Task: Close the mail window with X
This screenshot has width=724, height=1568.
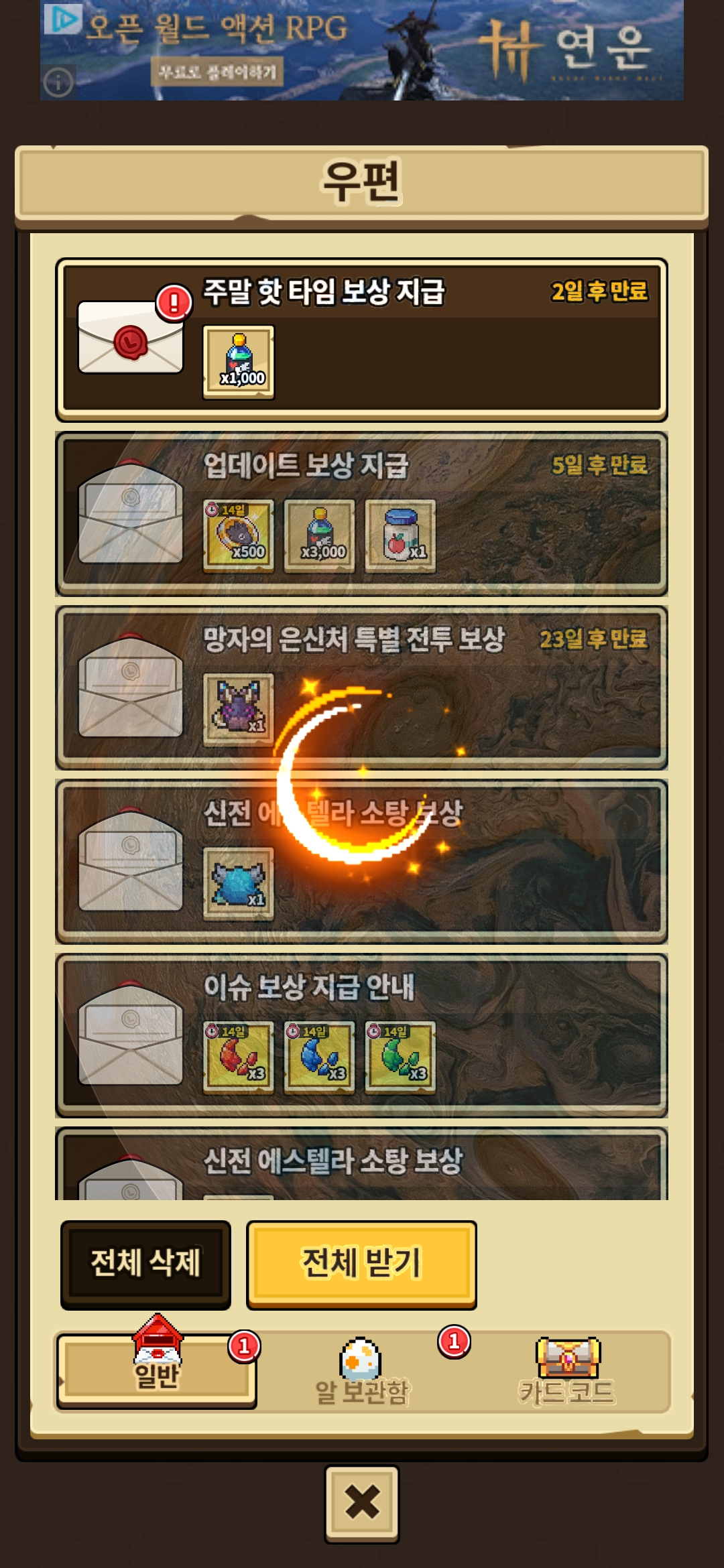Action: click(x=362, y=1504)
